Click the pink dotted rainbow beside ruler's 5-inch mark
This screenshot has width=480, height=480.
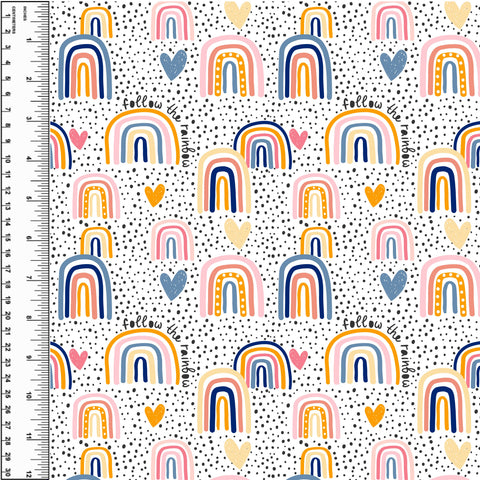pos(96,196)
